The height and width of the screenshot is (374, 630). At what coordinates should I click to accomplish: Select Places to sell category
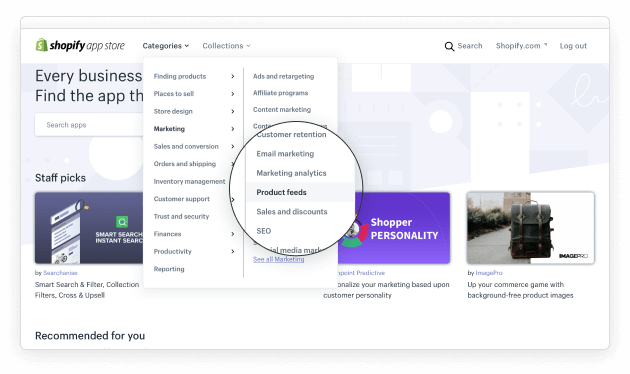pos(174,94)
